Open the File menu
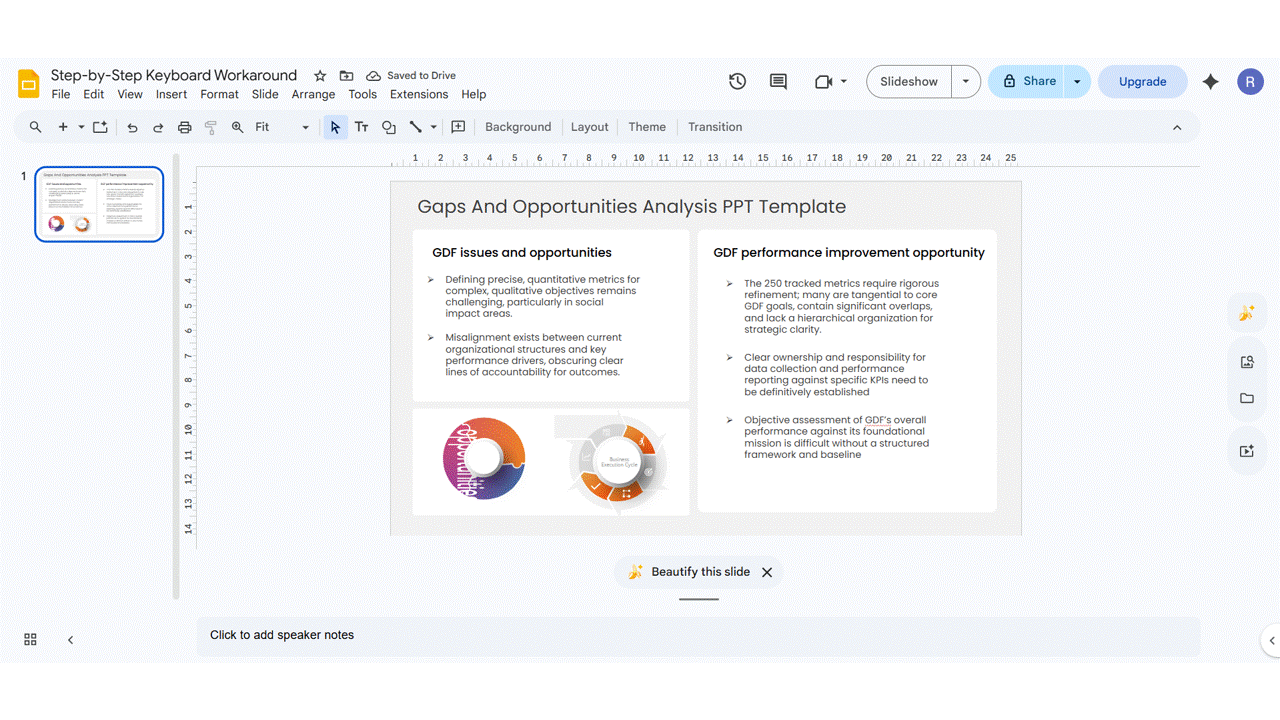This screenshot has width=1280, height=720. tap(61, 94)
